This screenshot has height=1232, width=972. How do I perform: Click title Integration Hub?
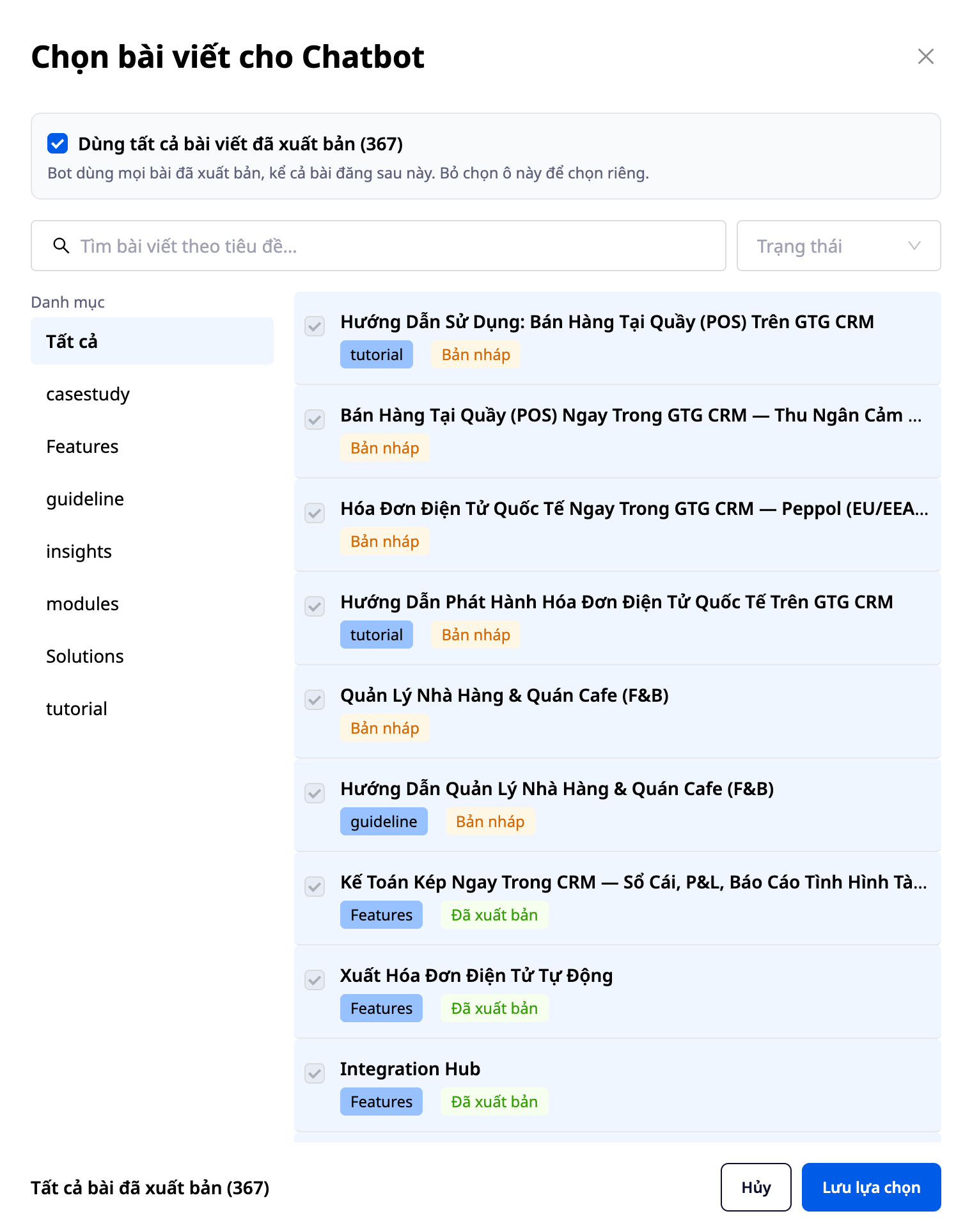[410, 1069]
